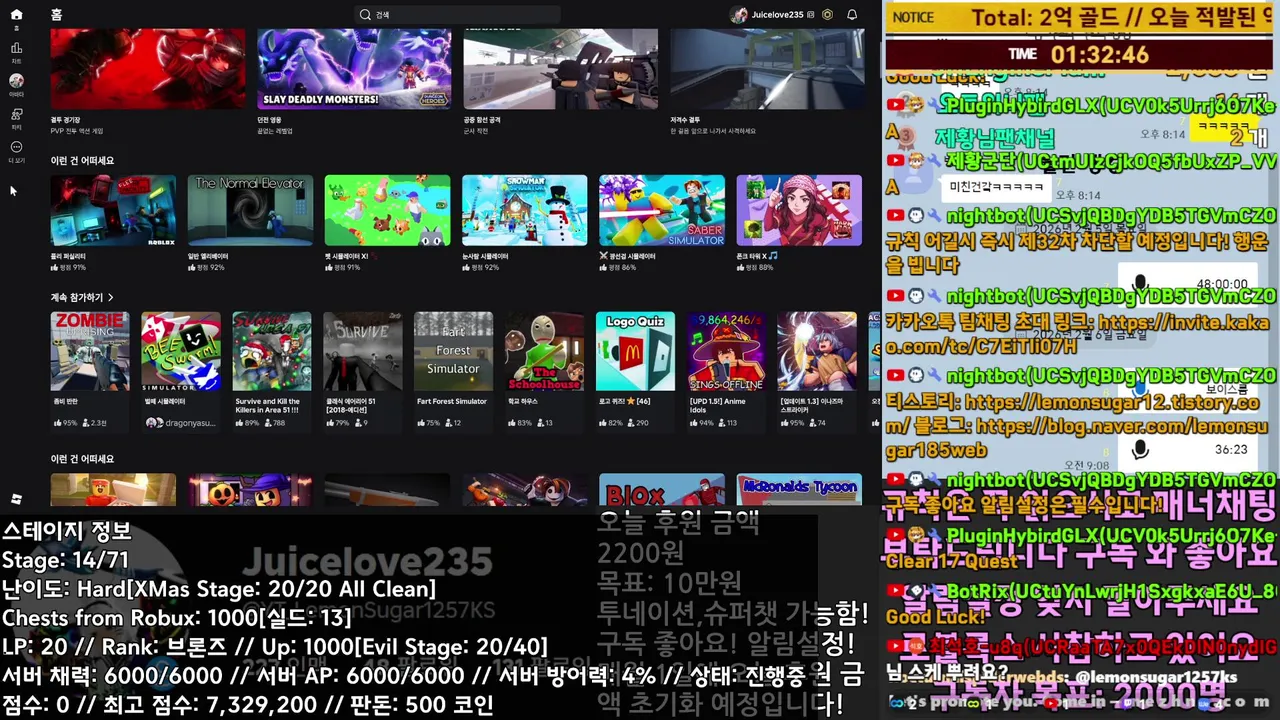Open the red PVP battle arena banner
1280x720 pixels.
click(x=148, y=69)
